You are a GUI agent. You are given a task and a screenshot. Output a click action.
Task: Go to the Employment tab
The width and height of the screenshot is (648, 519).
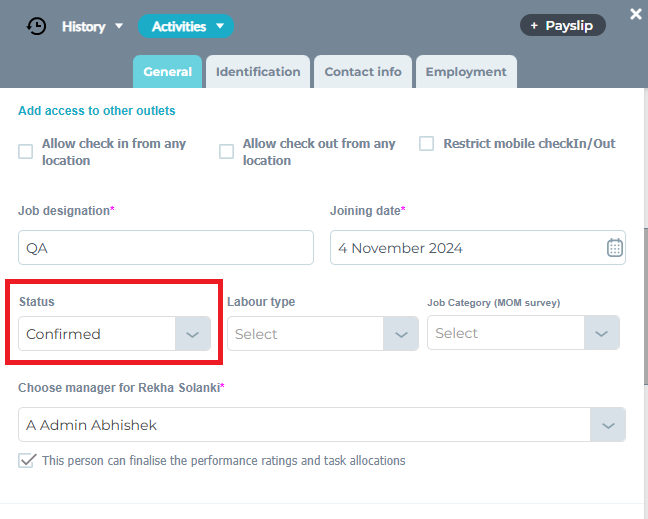(x=466, y=72)
